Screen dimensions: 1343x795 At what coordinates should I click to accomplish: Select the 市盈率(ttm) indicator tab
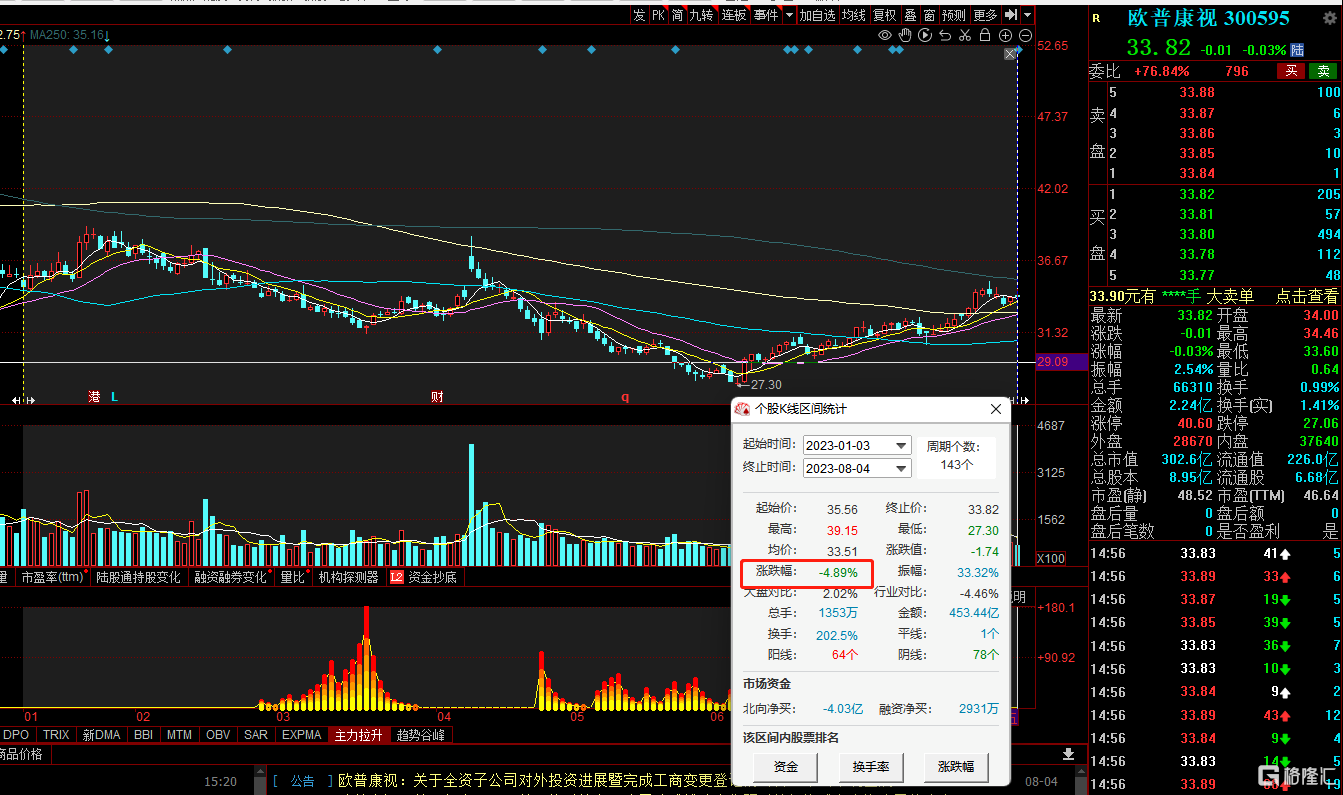[x=52, y=577]
